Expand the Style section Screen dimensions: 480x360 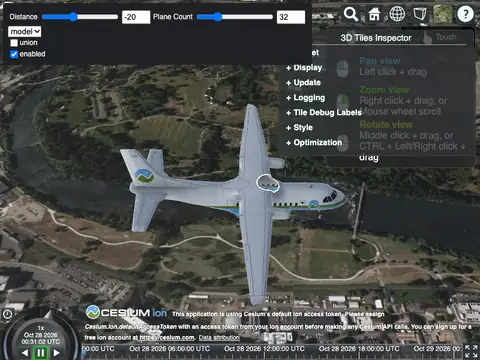coord(299,128)
